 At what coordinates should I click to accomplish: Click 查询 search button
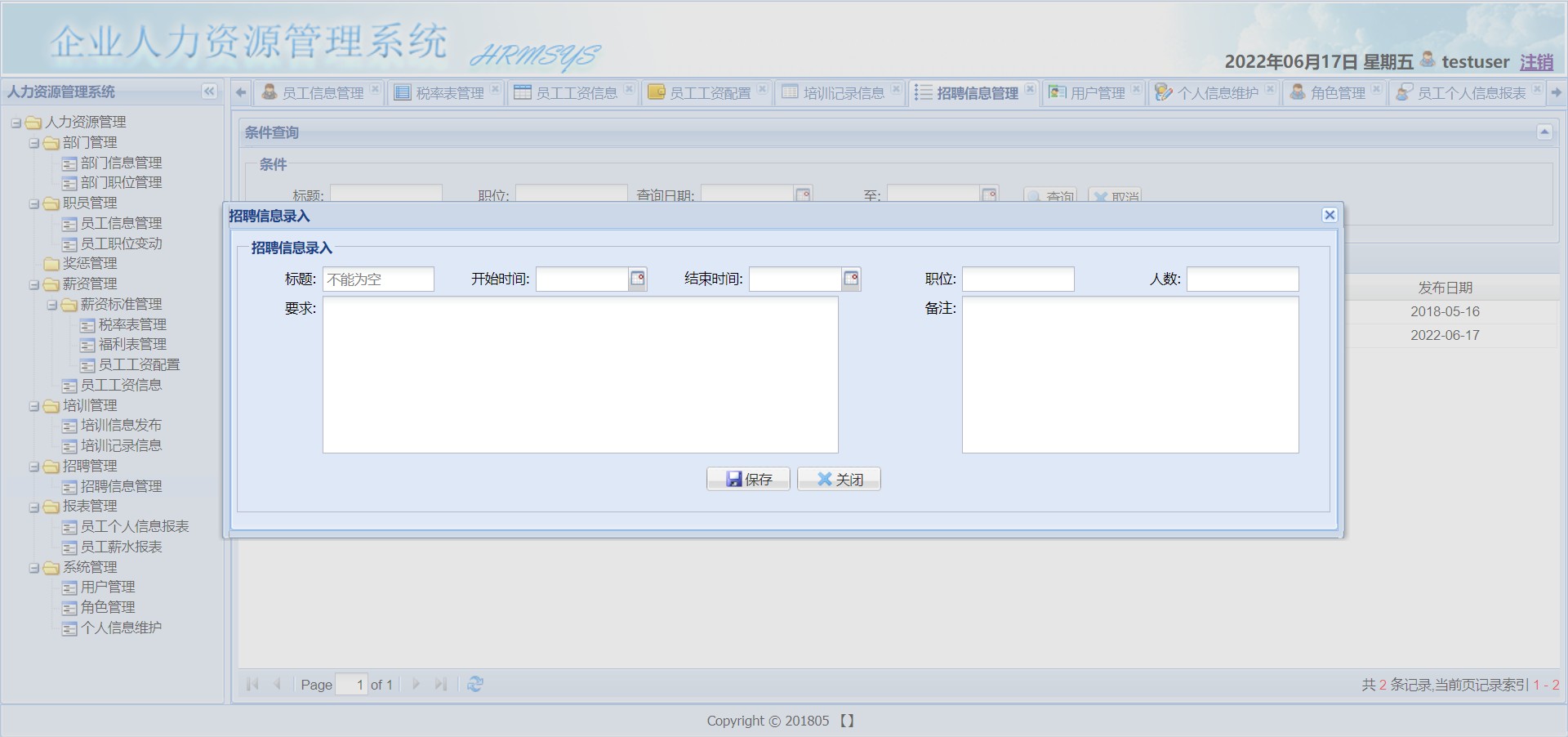1050,196
